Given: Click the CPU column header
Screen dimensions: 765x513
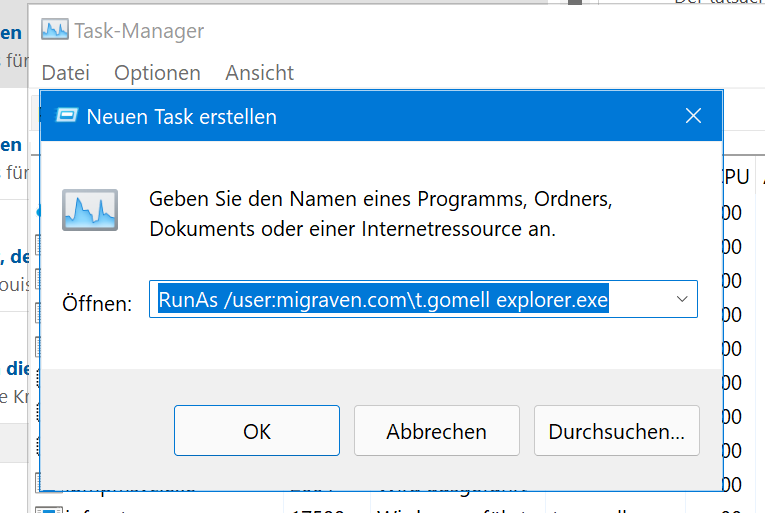Looking at the screenshot, I should [736, 177].
